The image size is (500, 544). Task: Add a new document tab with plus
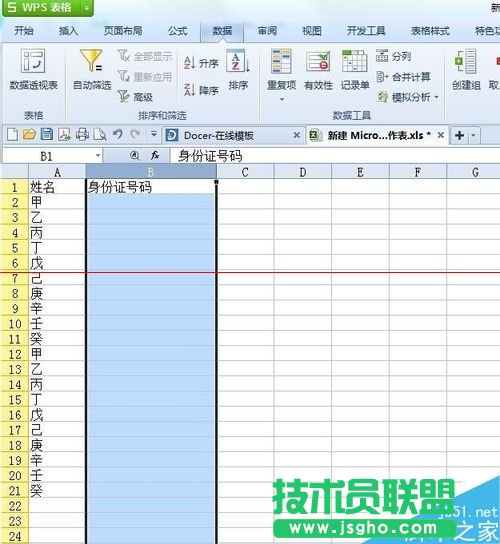pos(459,135)
